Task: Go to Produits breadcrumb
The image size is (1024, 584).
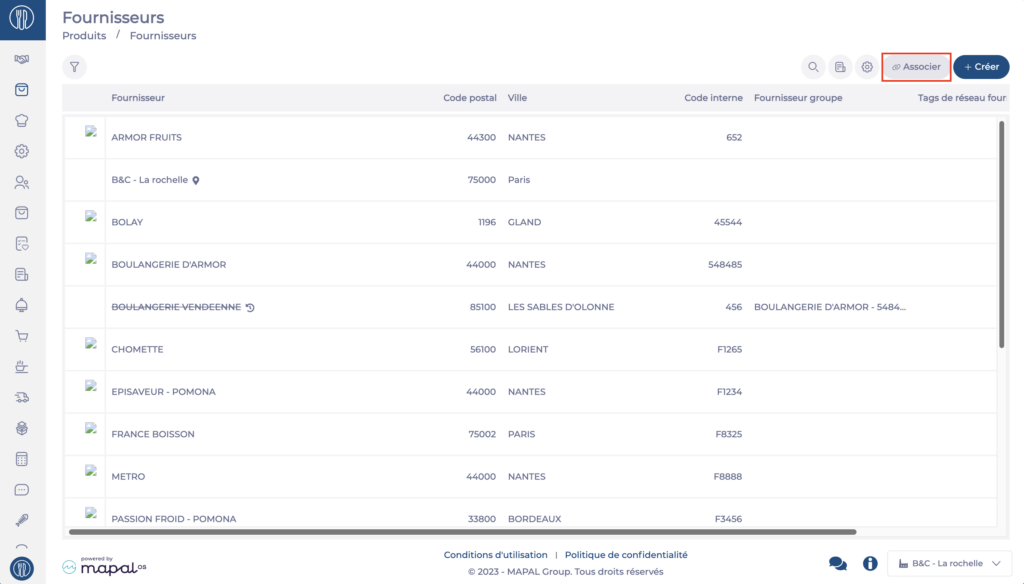Action: (x=84, y=36)
